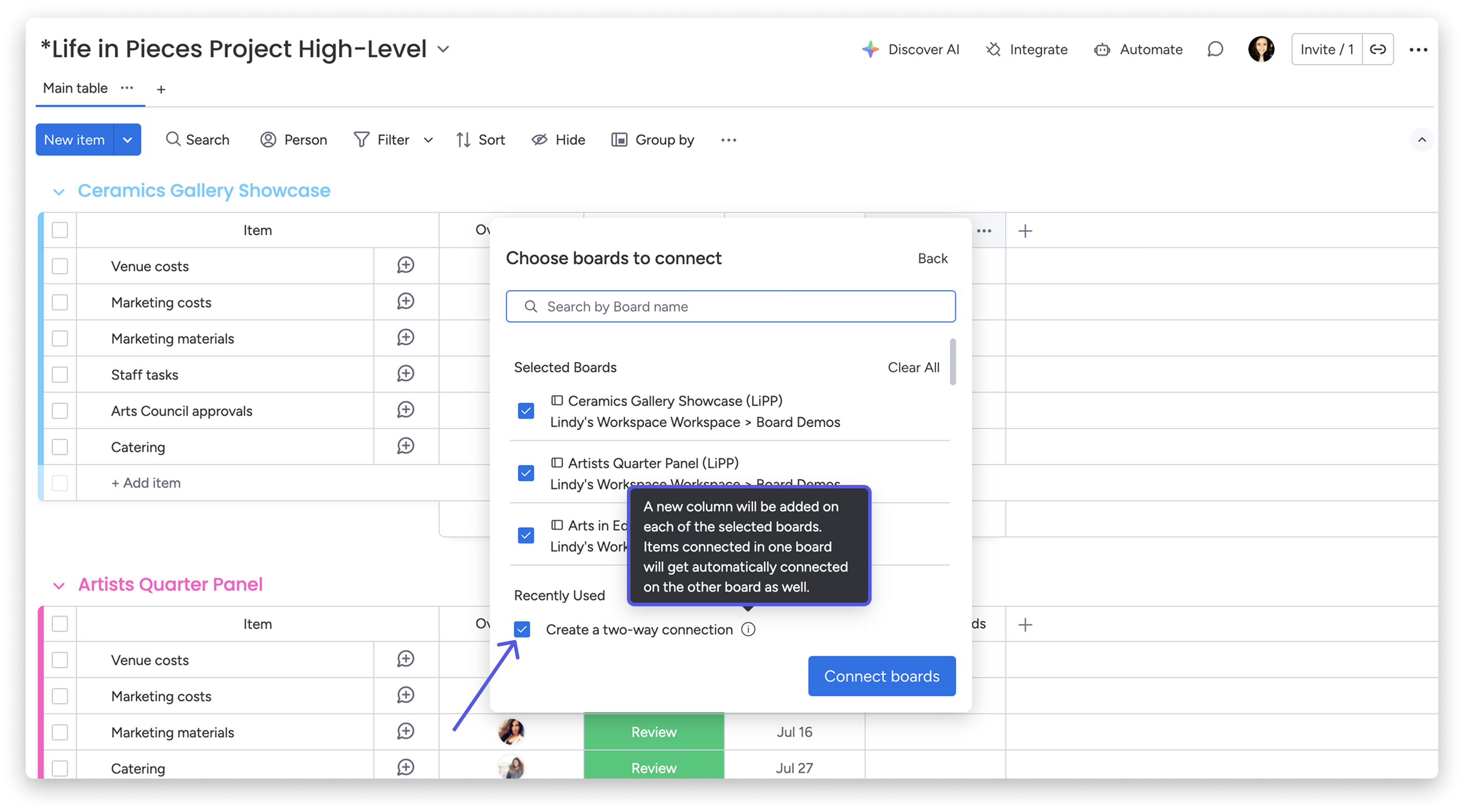Uncheck Ceramics Gallery Showcase (LiPP) board
Image resolution: width=1464 pixels, height=812 pixels.
point(526,411)
